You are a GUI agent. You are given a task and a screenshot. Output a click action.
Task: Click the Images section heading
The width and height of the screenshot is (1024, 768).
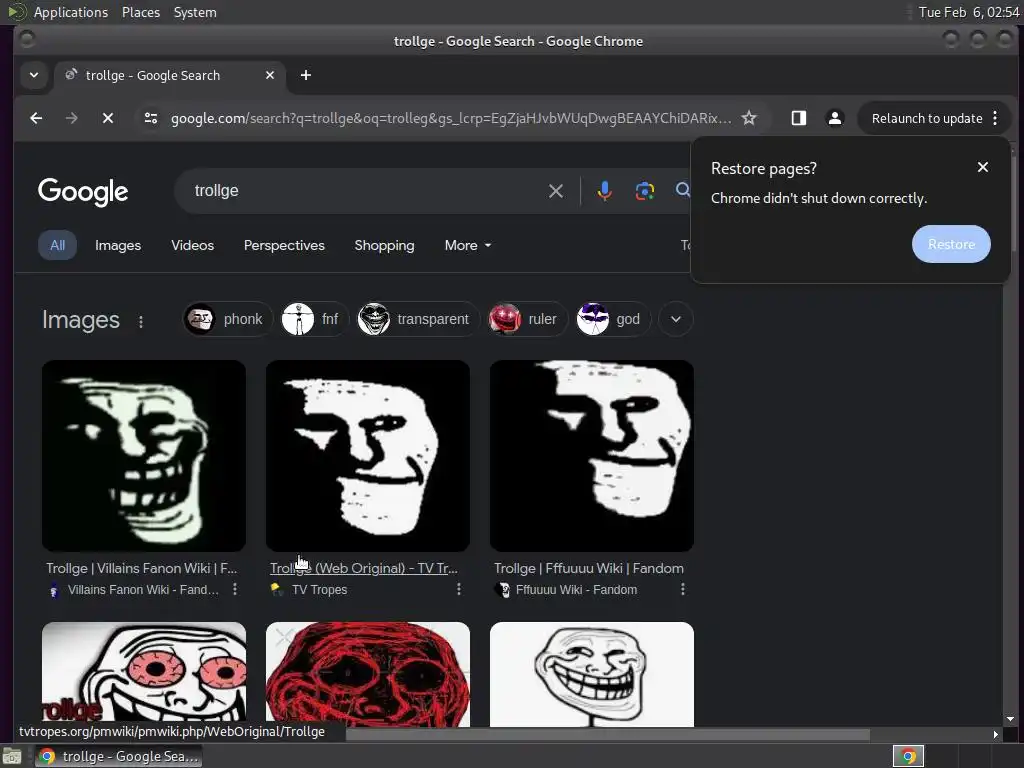click(81, 320)
